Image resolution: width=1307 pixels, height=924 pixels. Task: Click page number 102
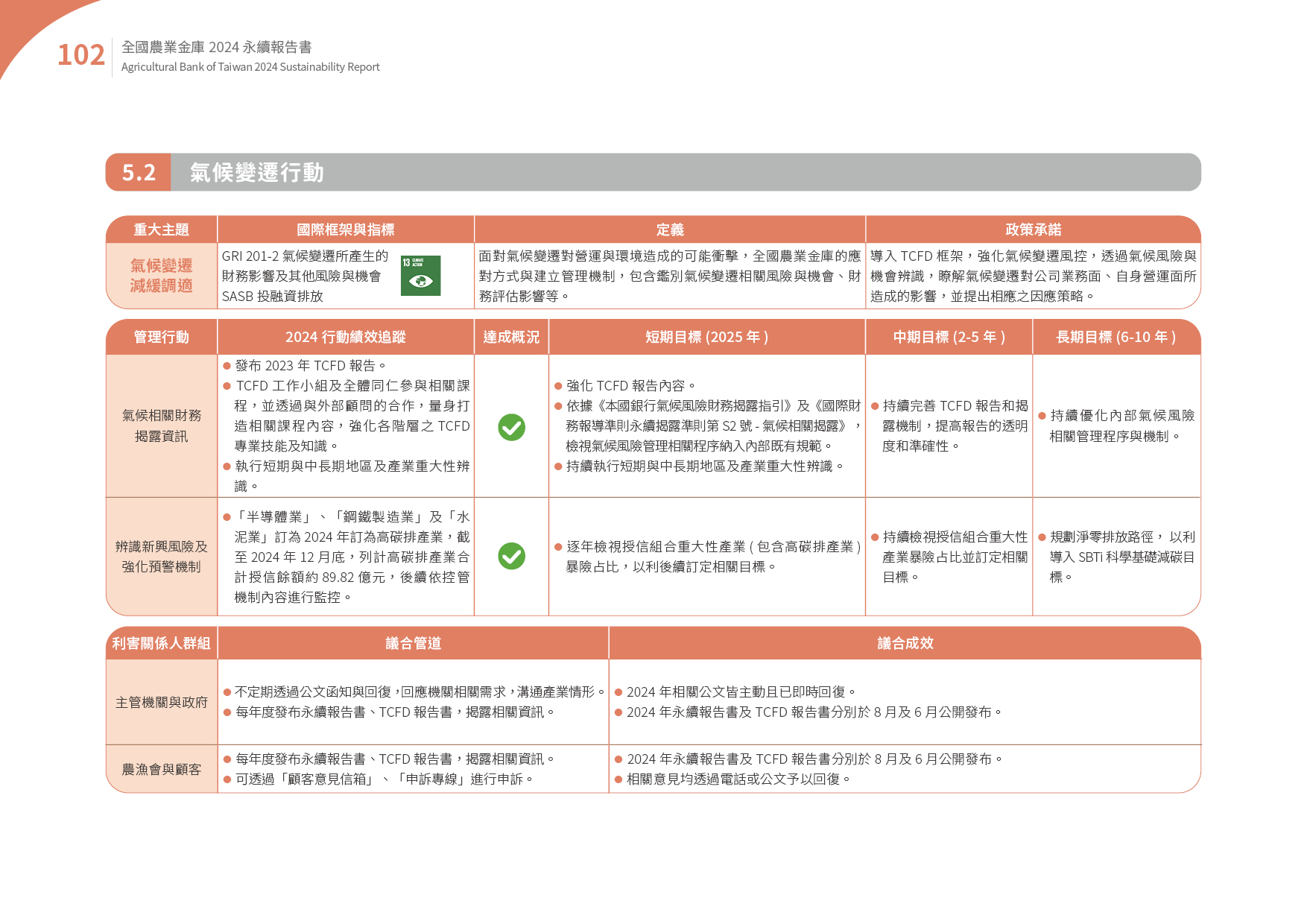(x=81, y=55)
